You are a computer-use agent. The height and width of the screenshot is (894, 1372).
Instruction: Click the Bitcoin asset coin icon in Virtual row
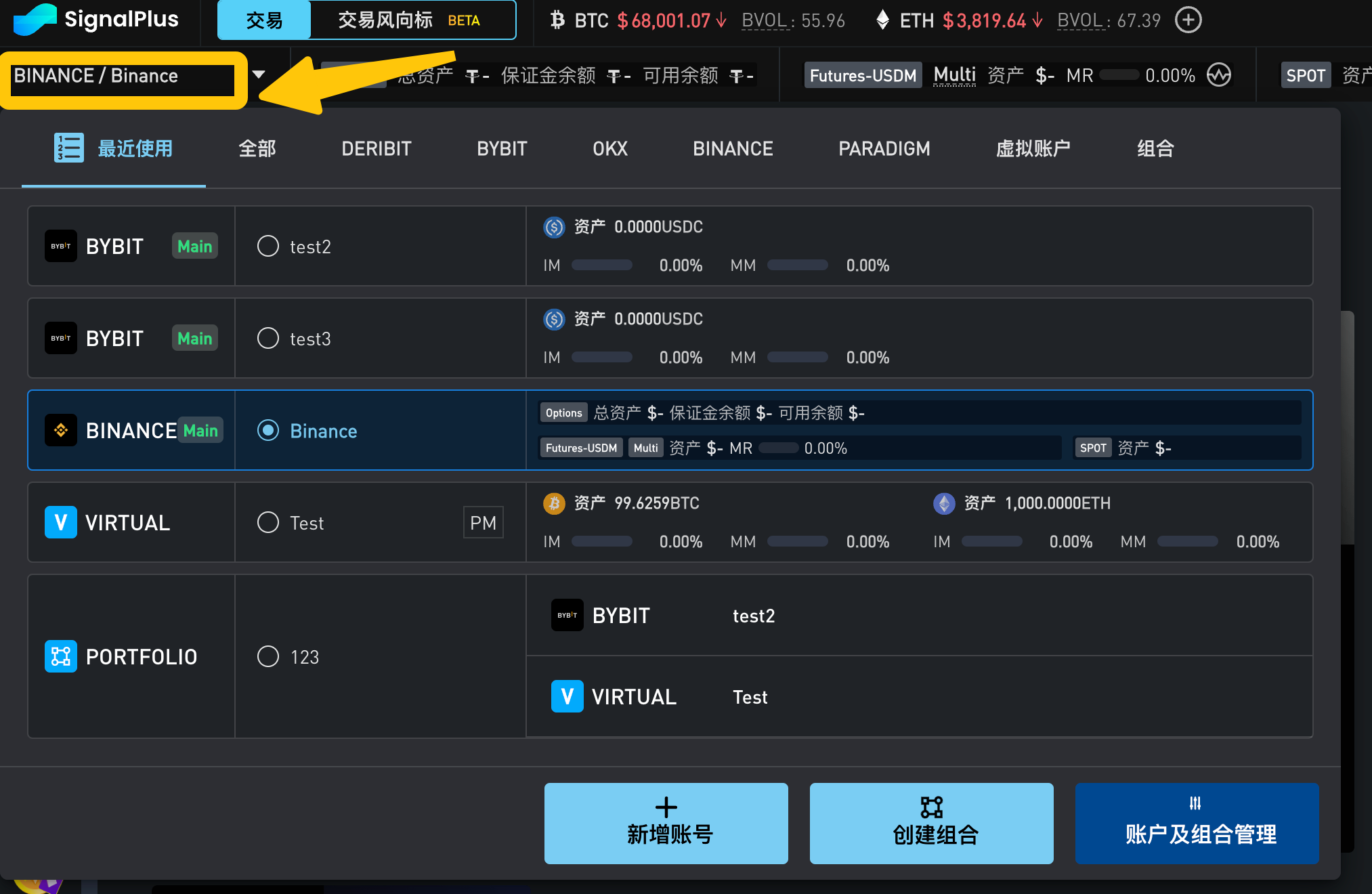coord(554,503)
